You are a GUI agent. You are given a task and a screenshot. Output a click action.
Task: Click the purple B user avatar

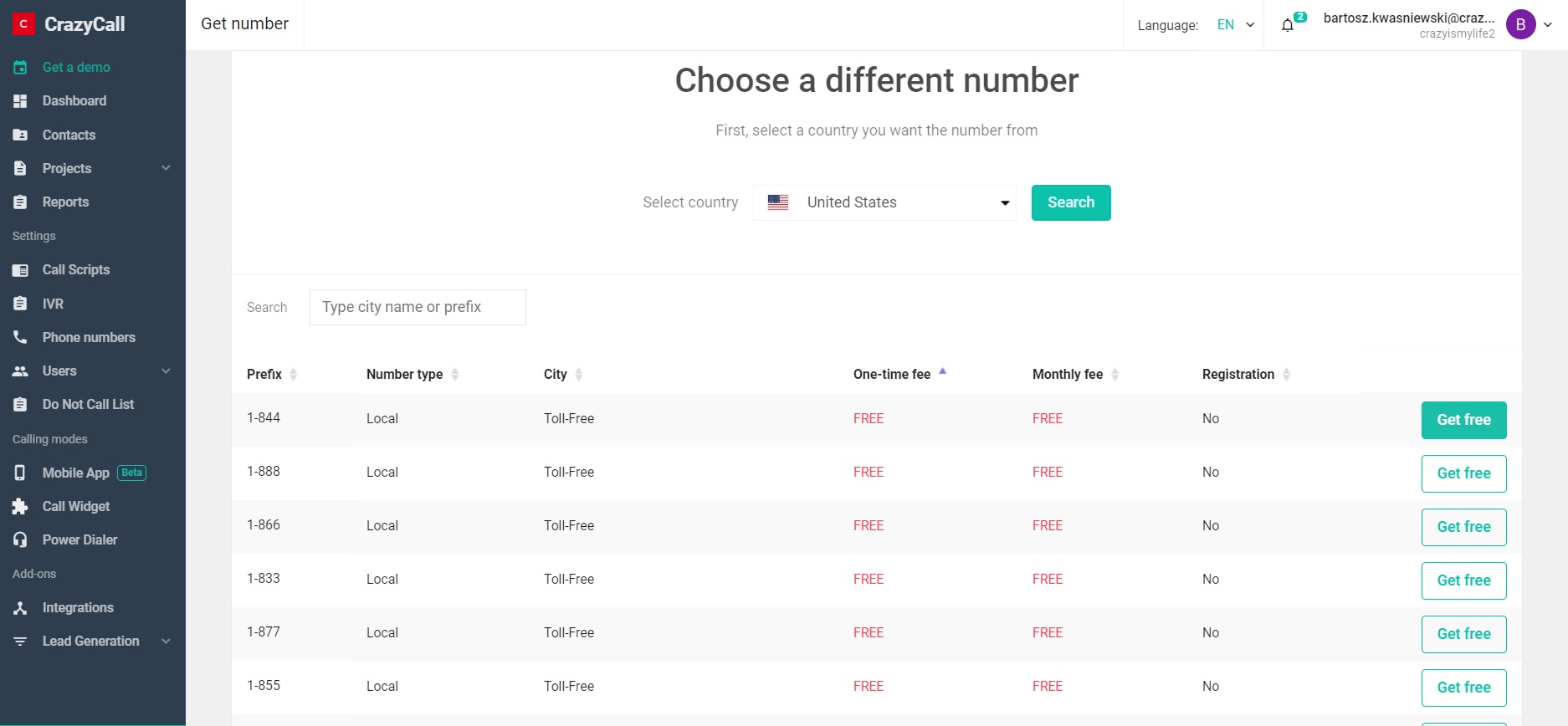click(1520, 24)
